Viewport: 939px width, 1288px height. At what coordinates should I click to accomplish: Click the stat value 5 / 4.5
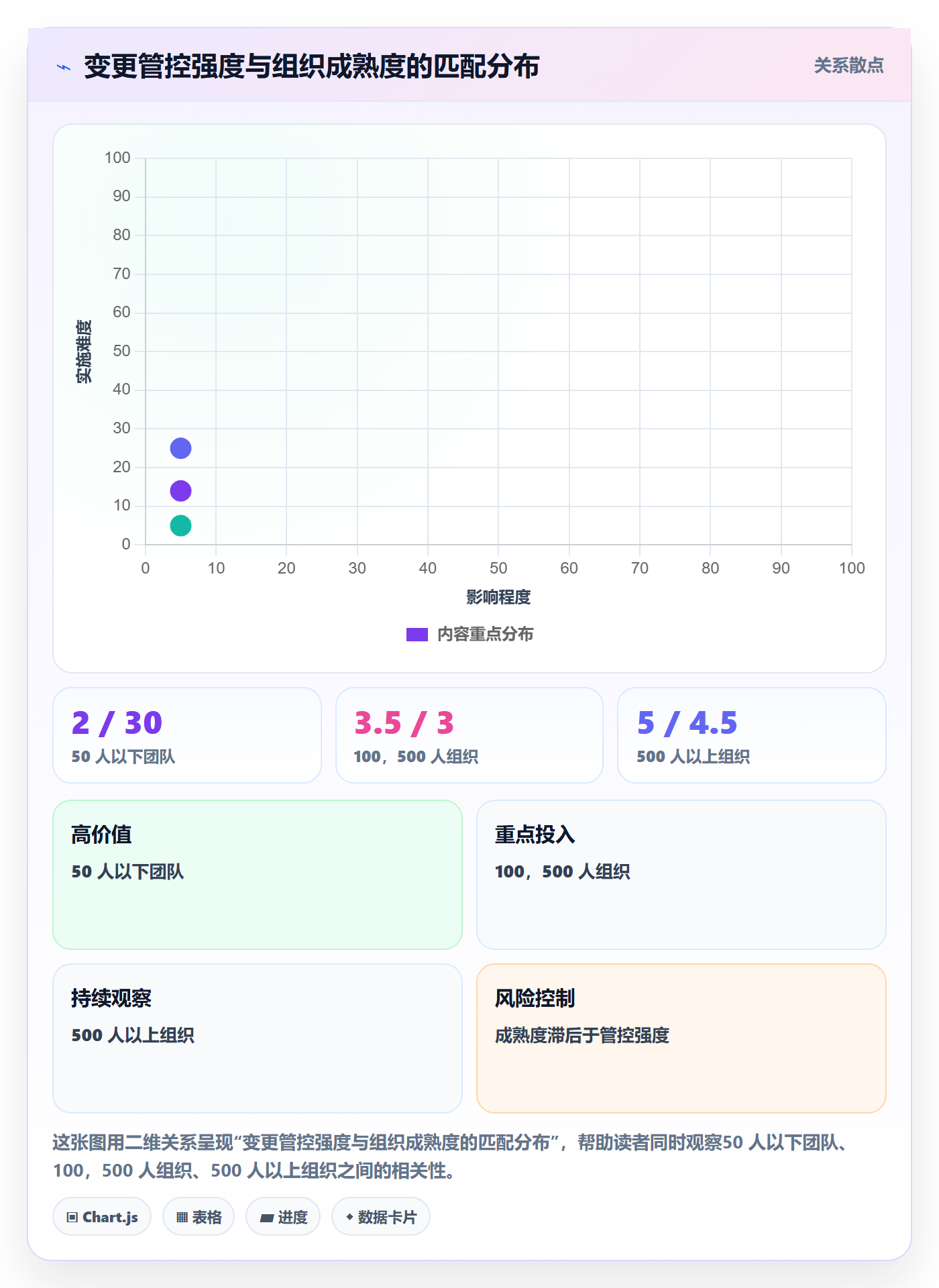[x=687, y=722]
